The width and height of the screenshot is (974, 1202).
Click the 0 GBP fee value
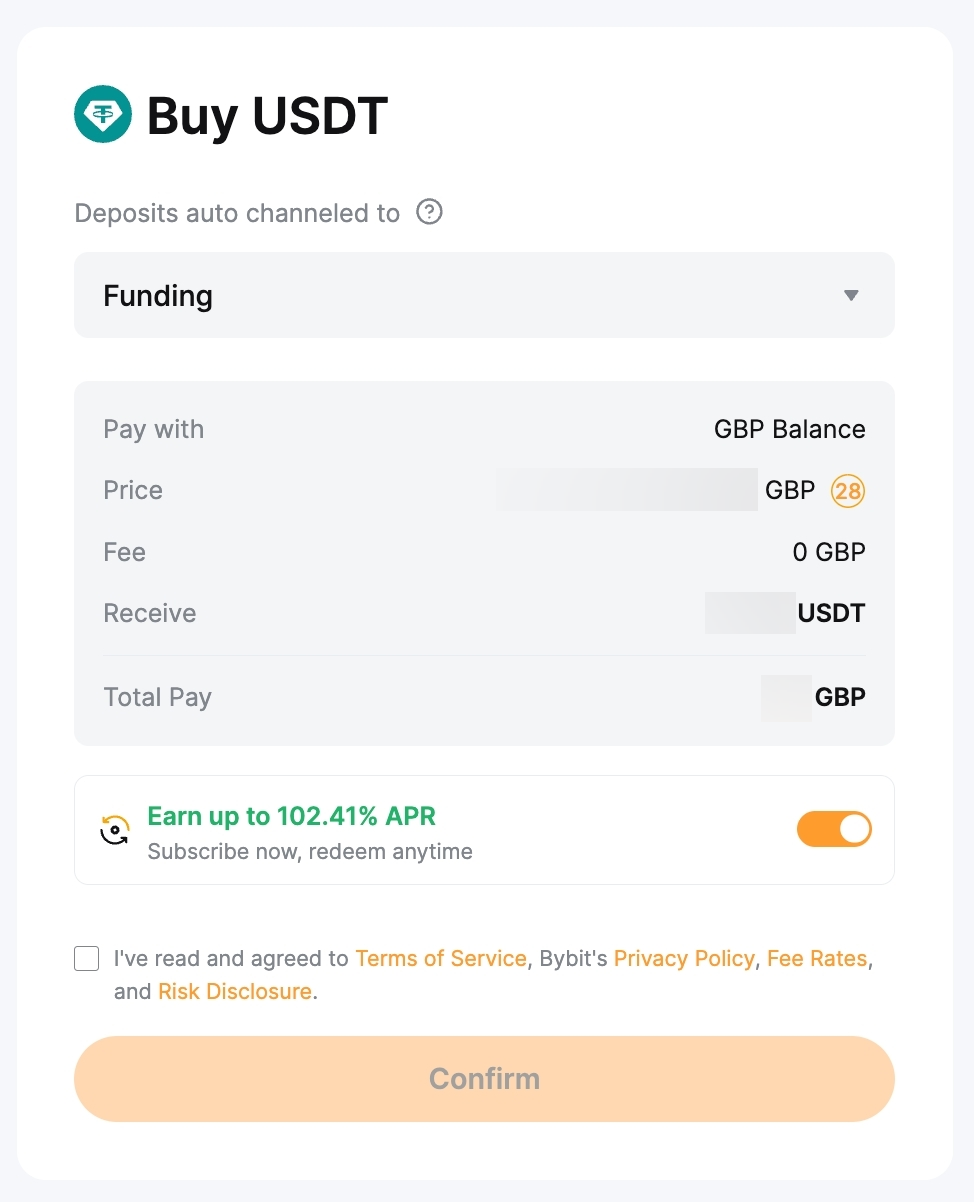(x=828, y=552)
